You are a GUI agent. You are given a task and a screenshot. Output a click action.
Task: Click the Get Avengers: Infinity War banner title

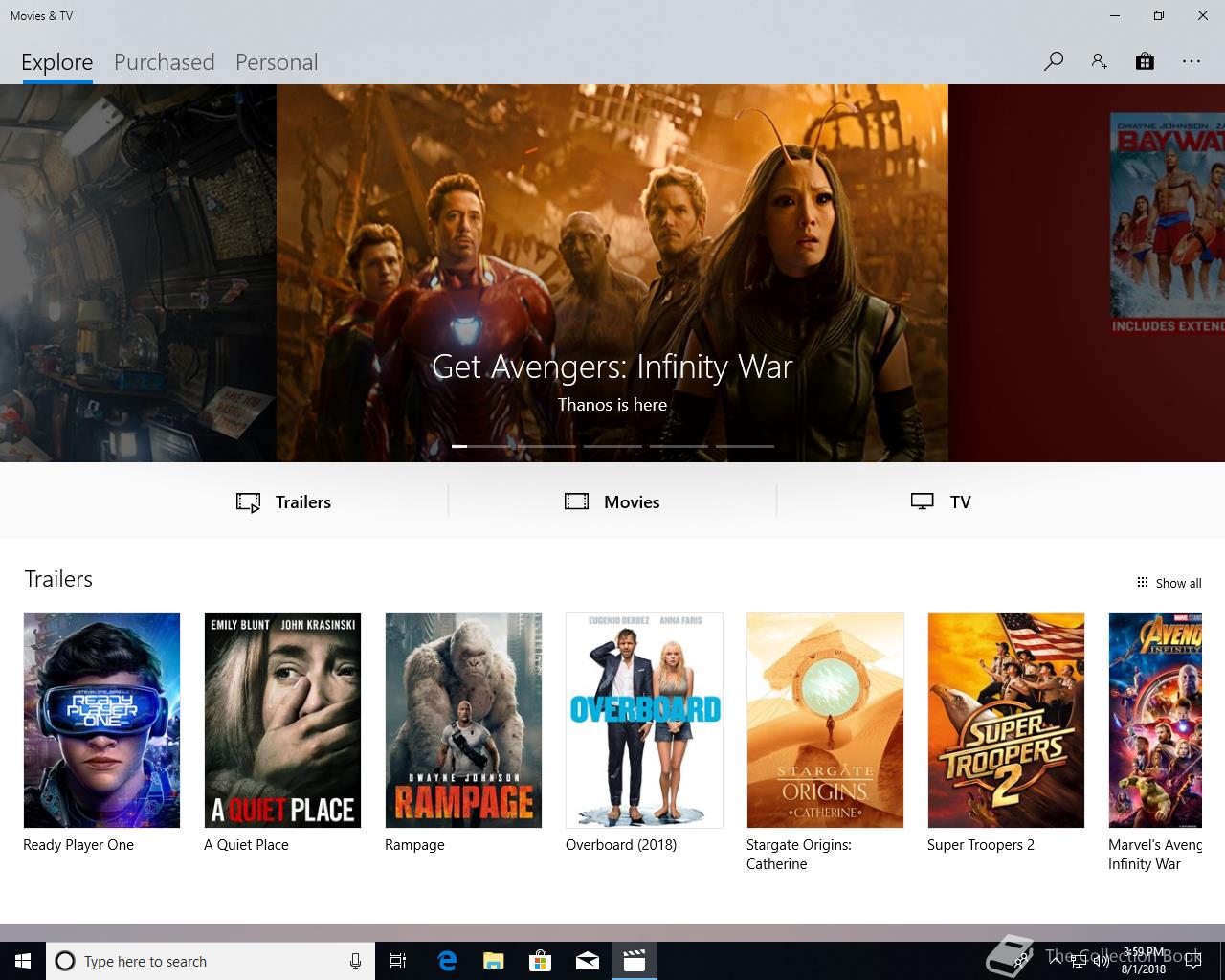point(612,367)
